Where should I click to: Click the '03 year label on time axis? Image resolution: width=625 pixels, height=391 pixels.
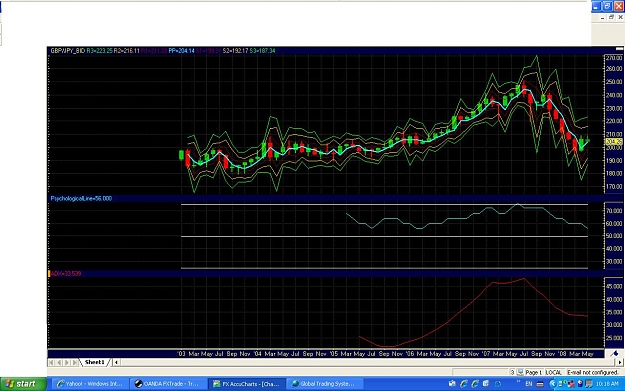[x=181, y=354]
